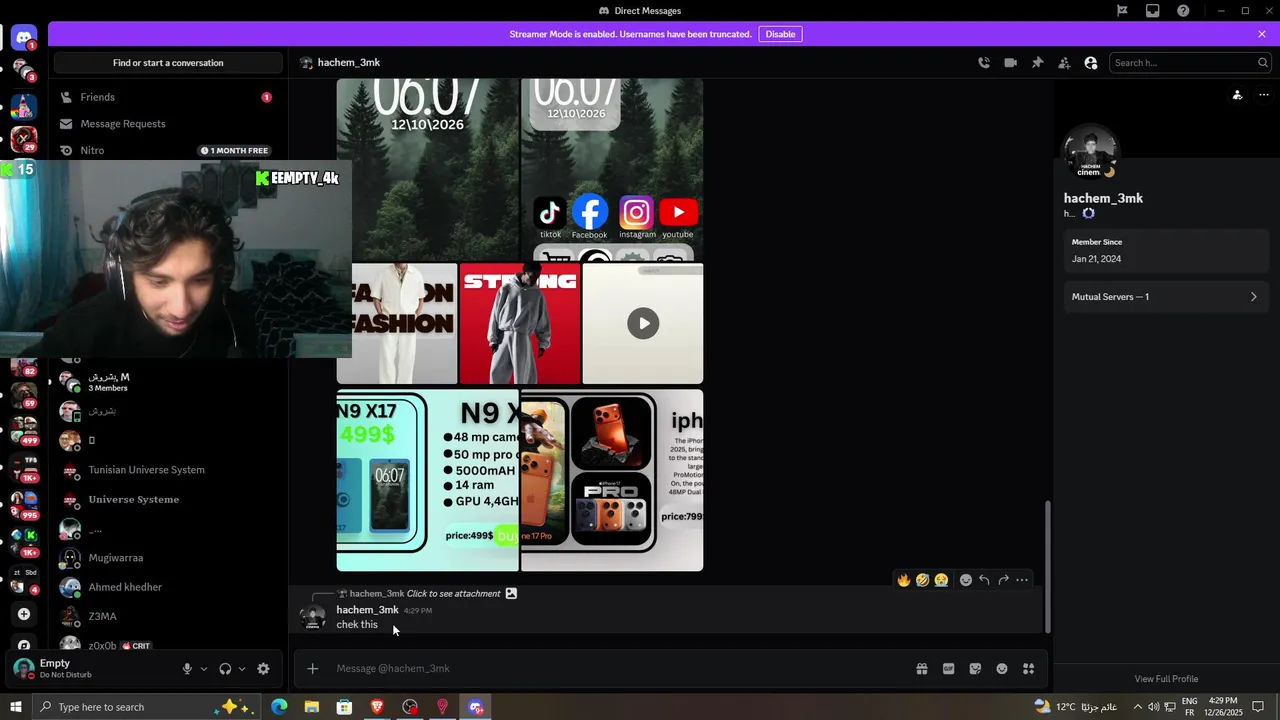Disable Streamer Mode
This screenshot has width=1280, height=720.
pos(780,34)
